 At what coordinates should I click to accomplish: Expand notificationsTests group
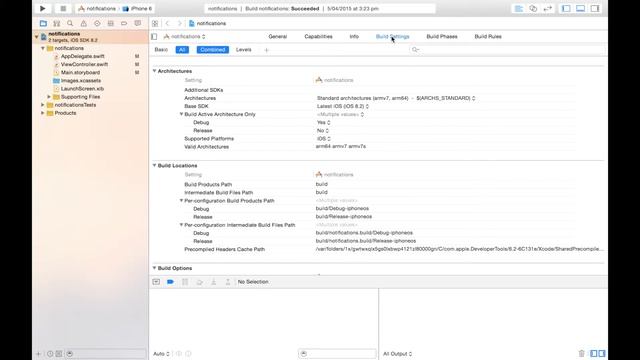click(42, 105)
